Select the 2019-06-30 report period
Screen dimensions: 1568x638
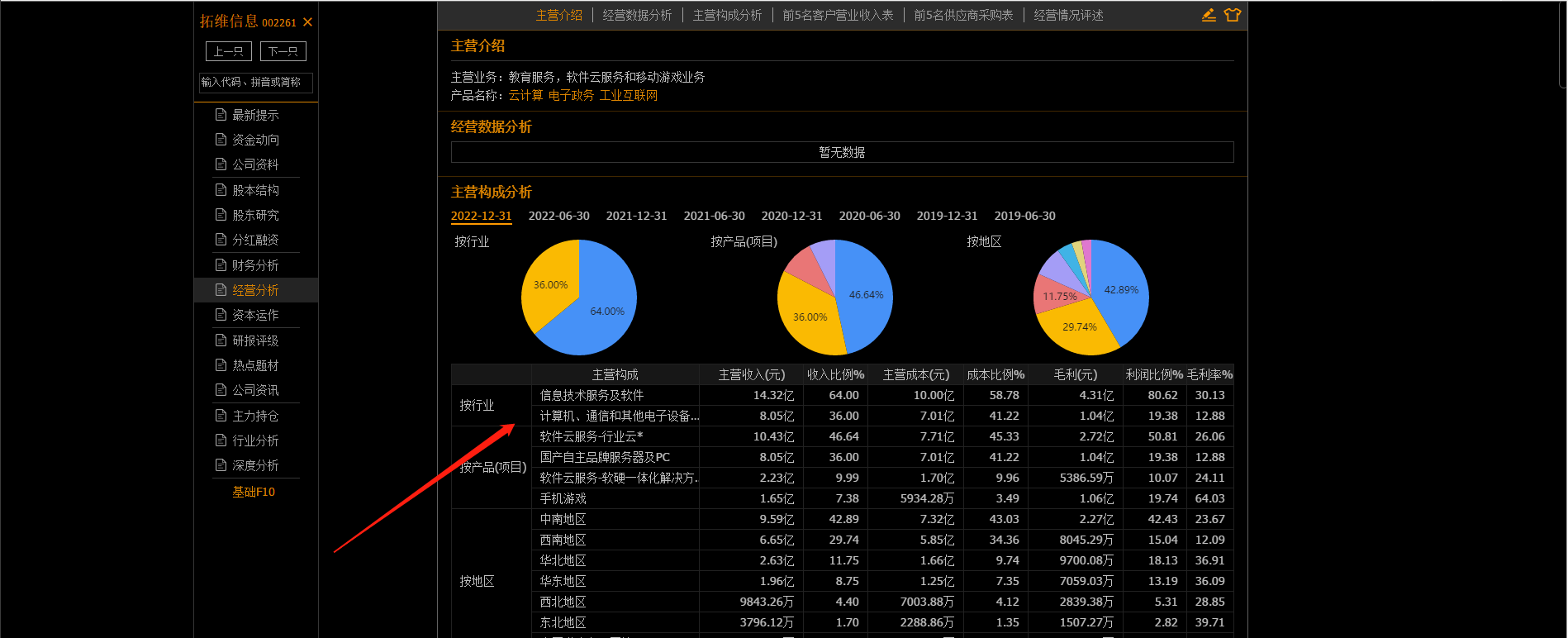tap(1024, 216)
